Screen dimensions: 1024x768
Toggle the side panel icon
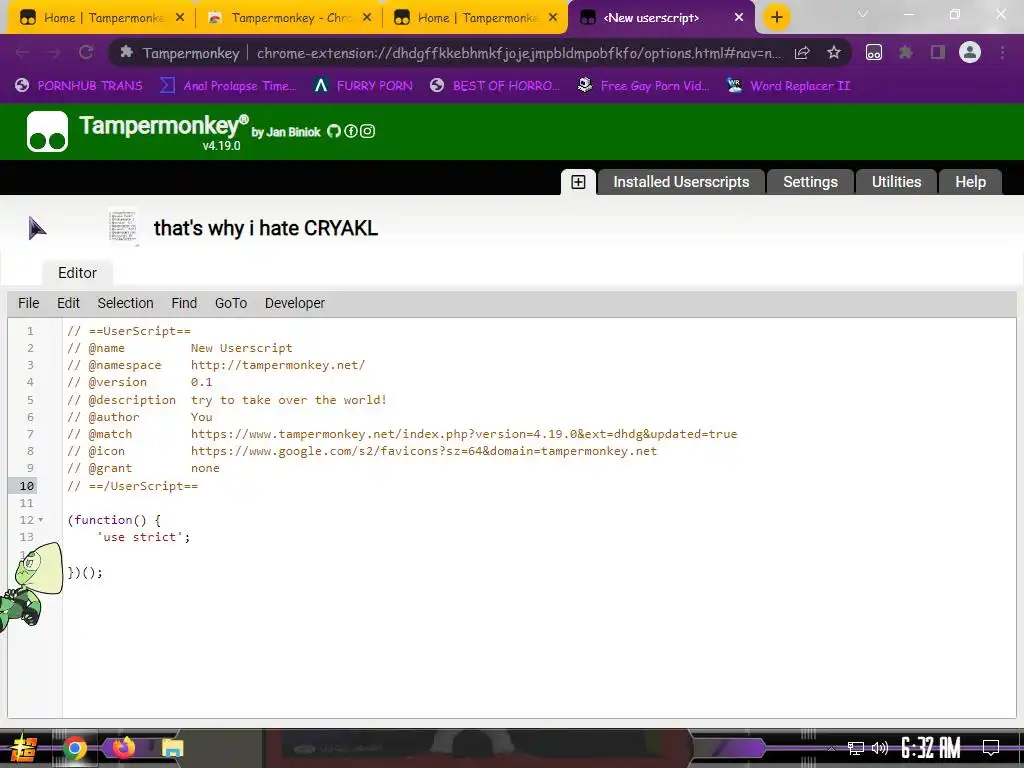[x=938, y=53]
